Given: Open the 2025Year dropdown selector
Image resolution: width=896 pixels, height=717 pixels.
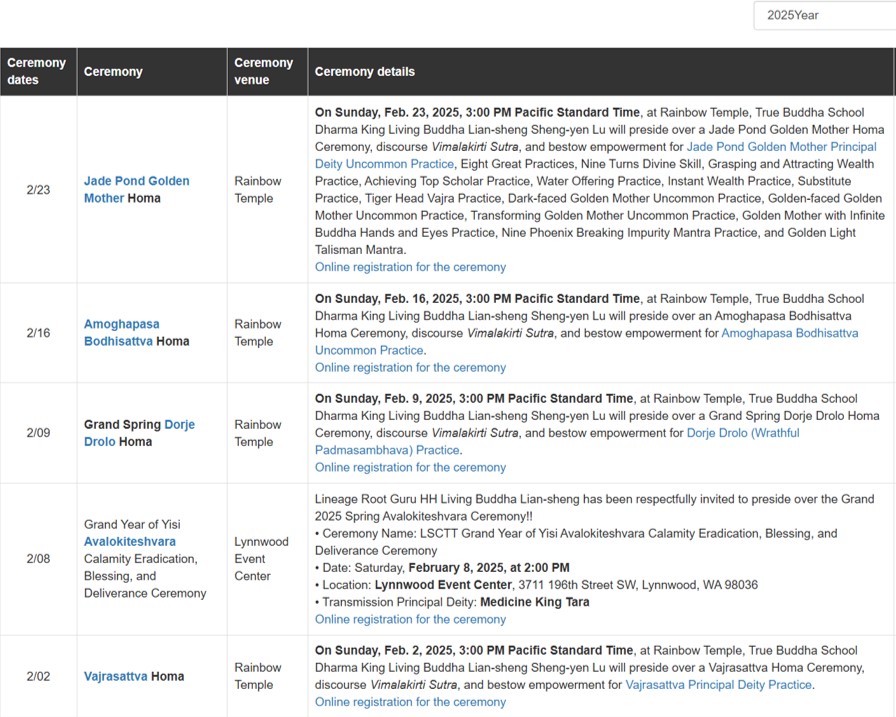Looking at the screenshot, I should [x=825, y=15].
